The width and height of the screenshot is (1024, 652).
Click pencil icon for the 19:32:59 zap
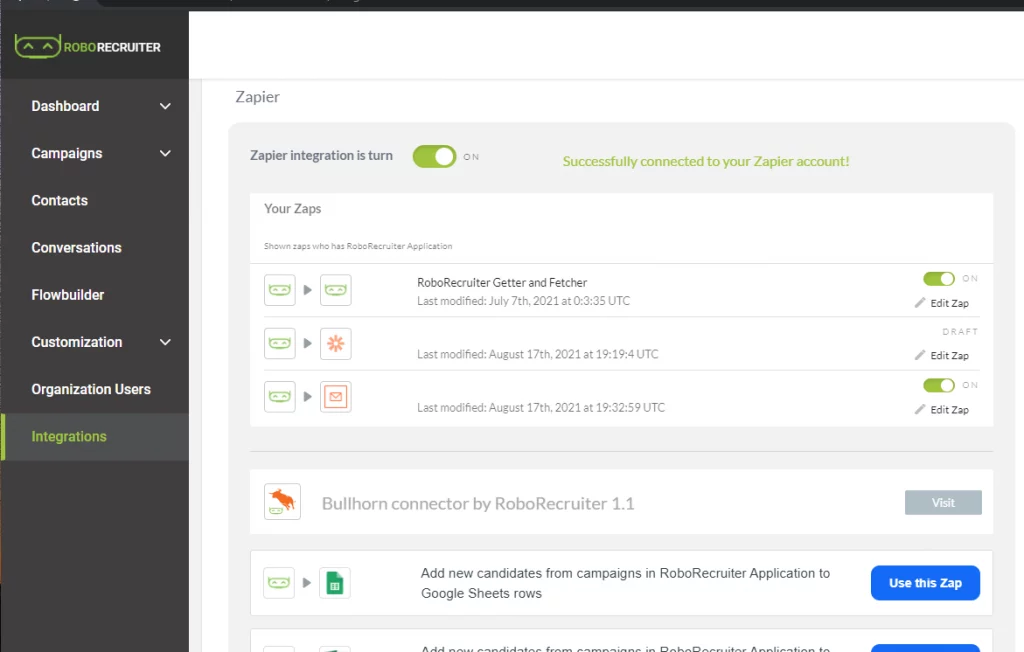[920, 410]
